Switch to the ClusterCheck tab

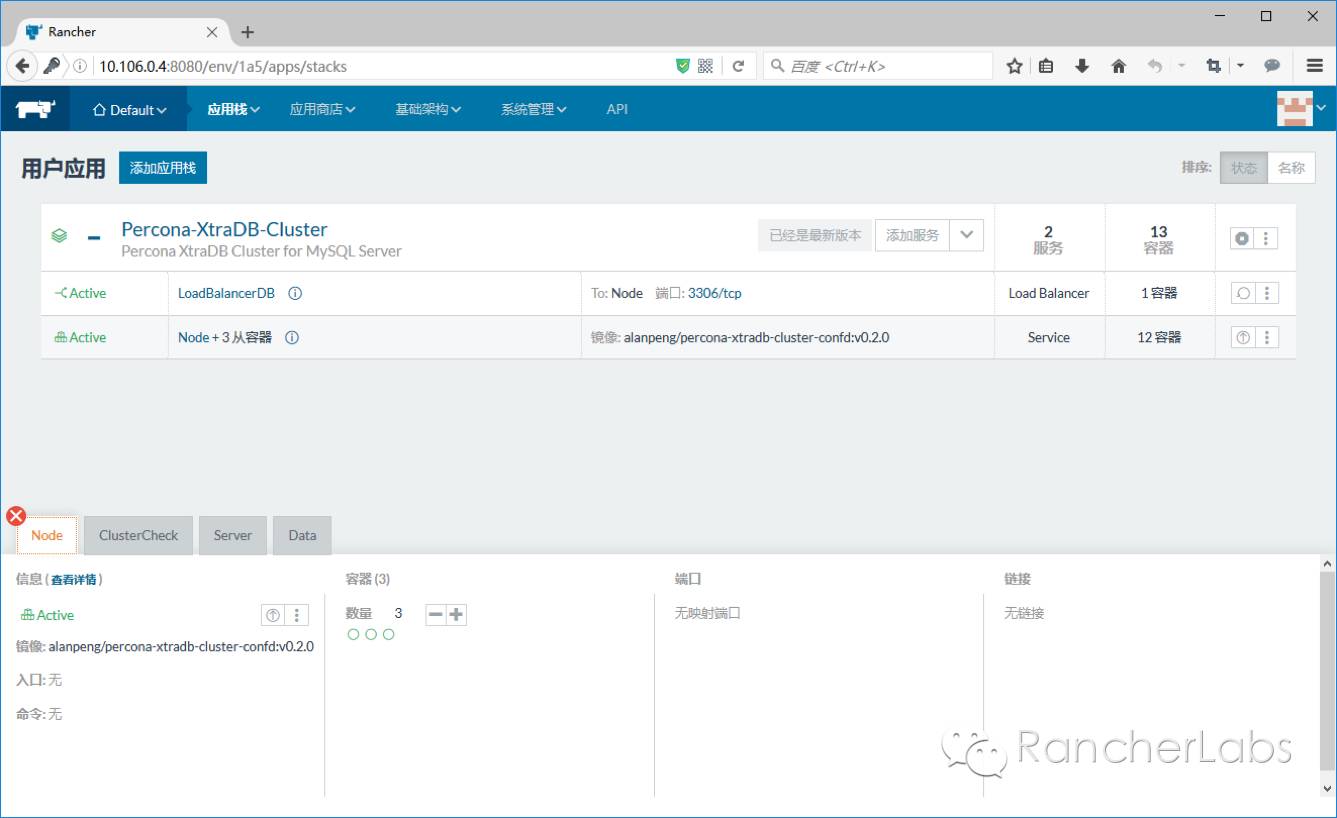(x=138, y=535)
